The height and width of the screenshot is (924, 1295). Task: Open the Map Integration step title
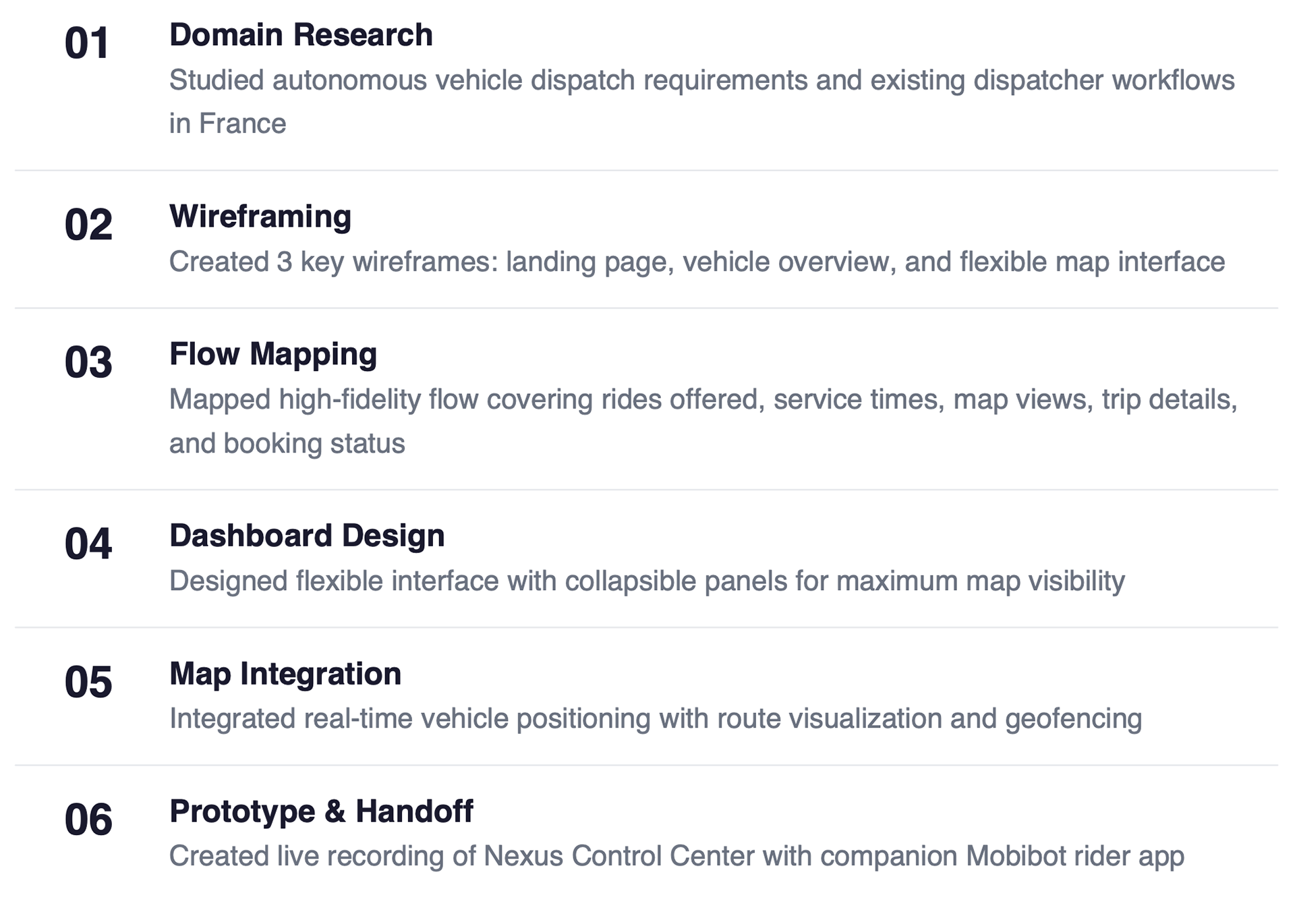coord(285,674)
